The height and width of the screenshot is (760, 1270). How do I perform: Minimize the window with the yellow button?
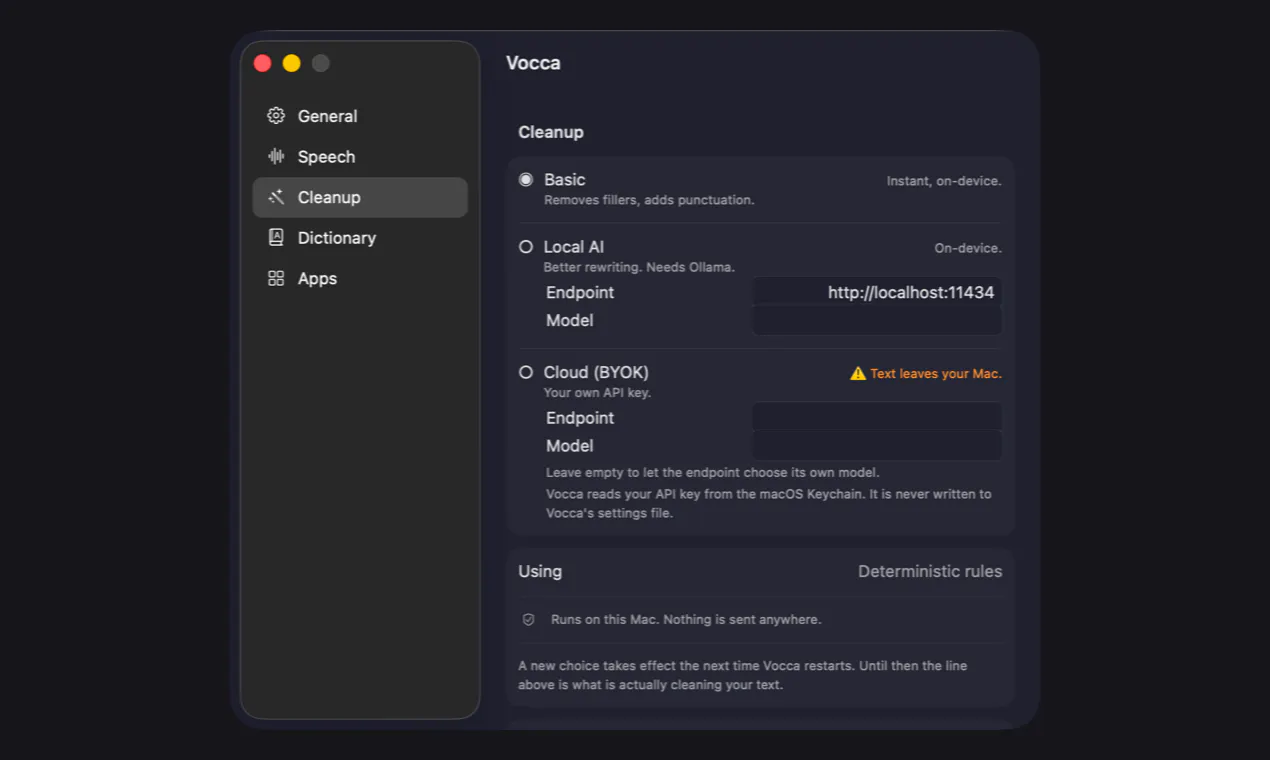[x=291, y=63]
